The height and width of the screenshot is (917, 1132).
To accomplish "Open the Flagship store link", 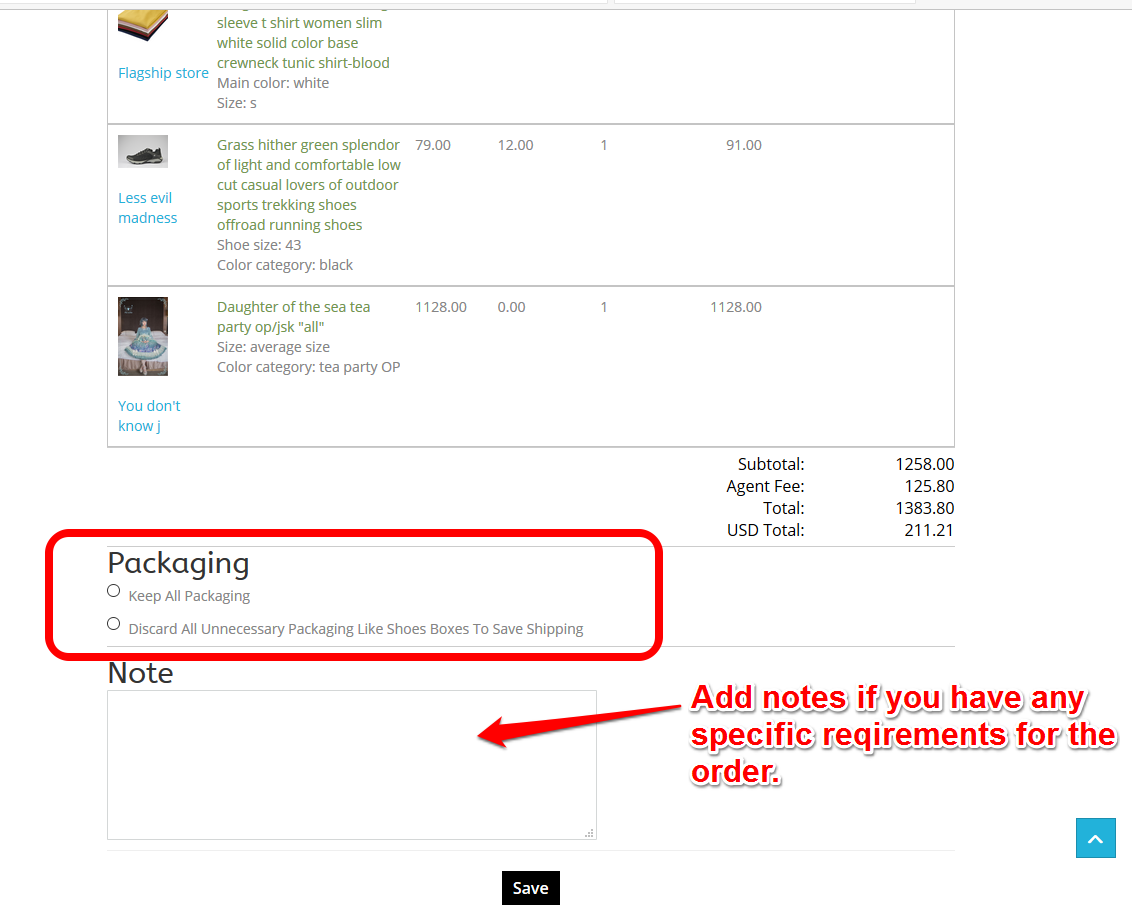I will click(x=163, y=73).
